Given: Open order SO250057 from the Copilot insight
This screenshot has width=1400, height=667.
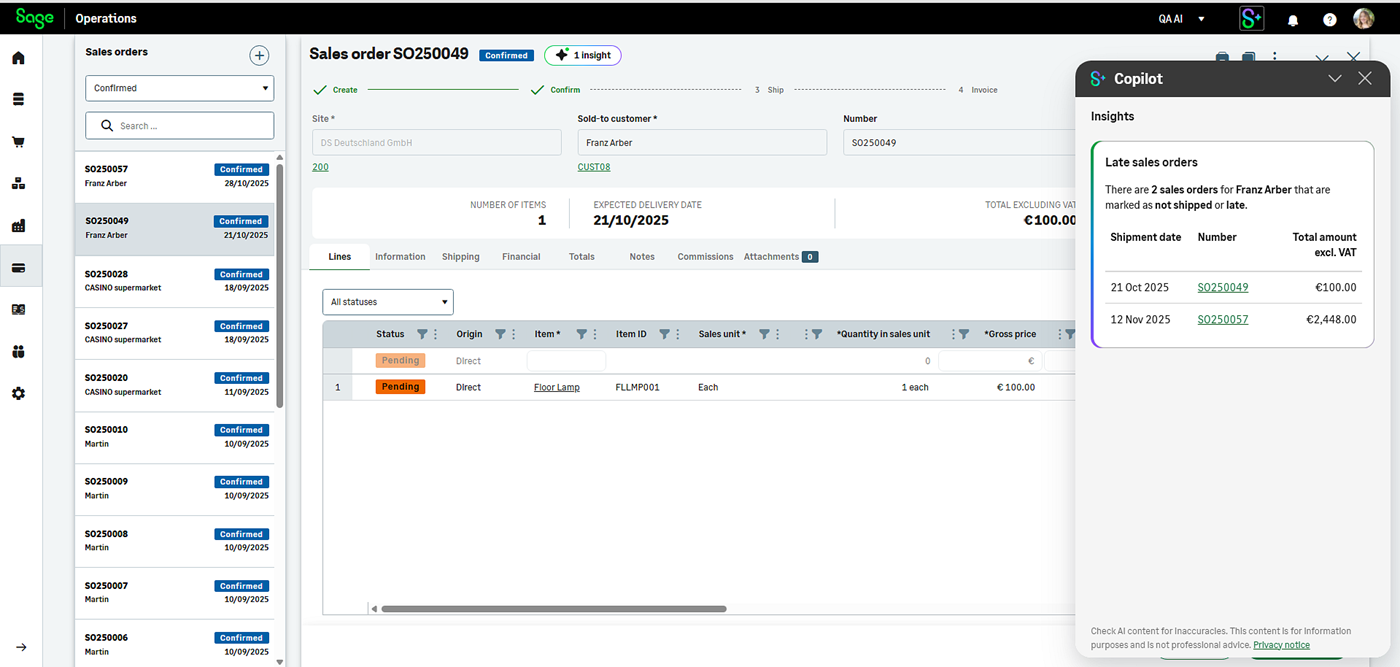Looking at the screenshot, I should pos(1222,319).
